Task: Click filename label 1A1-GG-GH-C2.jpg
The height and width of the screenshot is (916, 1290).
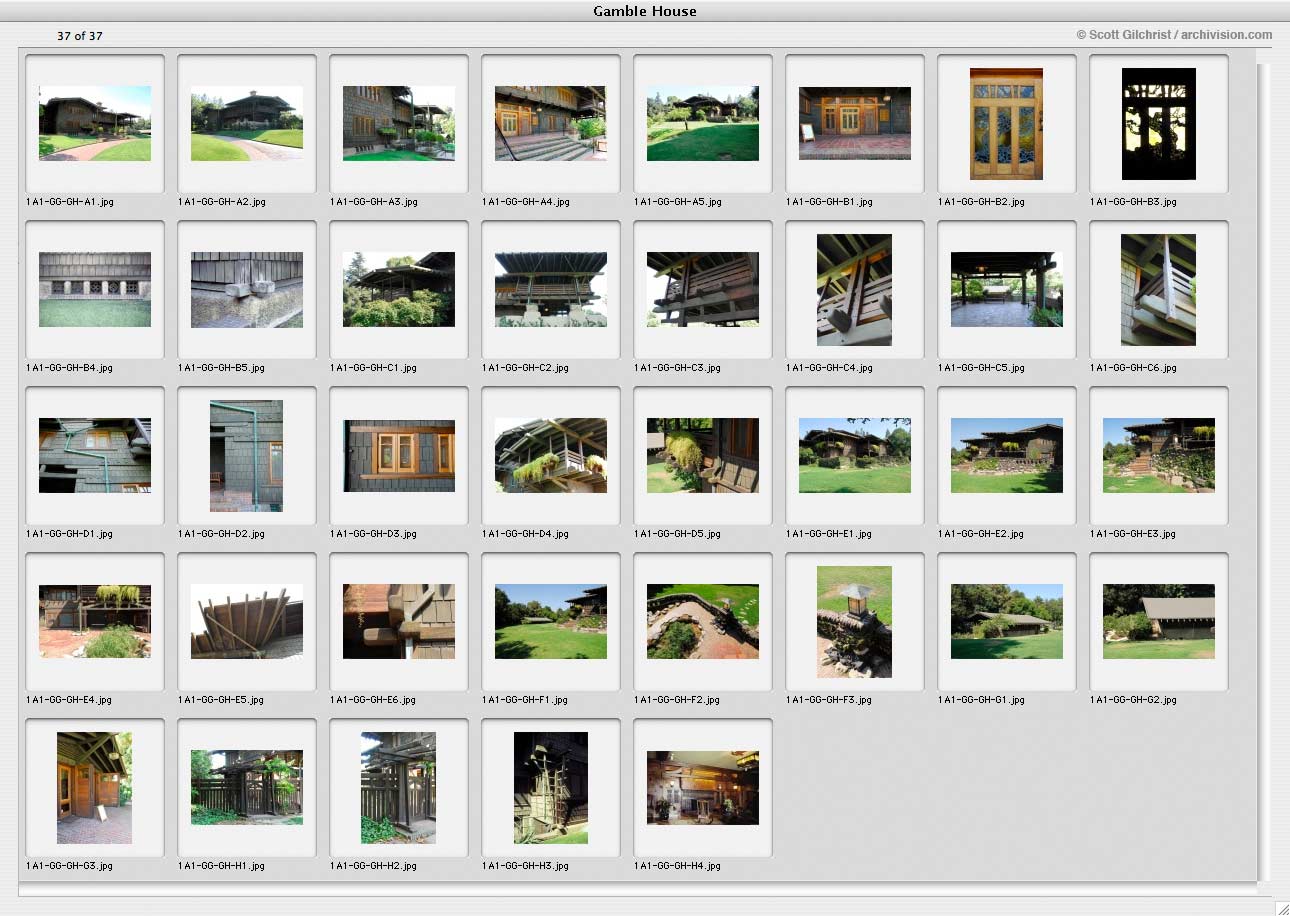Action: click(x=526, y=368)
